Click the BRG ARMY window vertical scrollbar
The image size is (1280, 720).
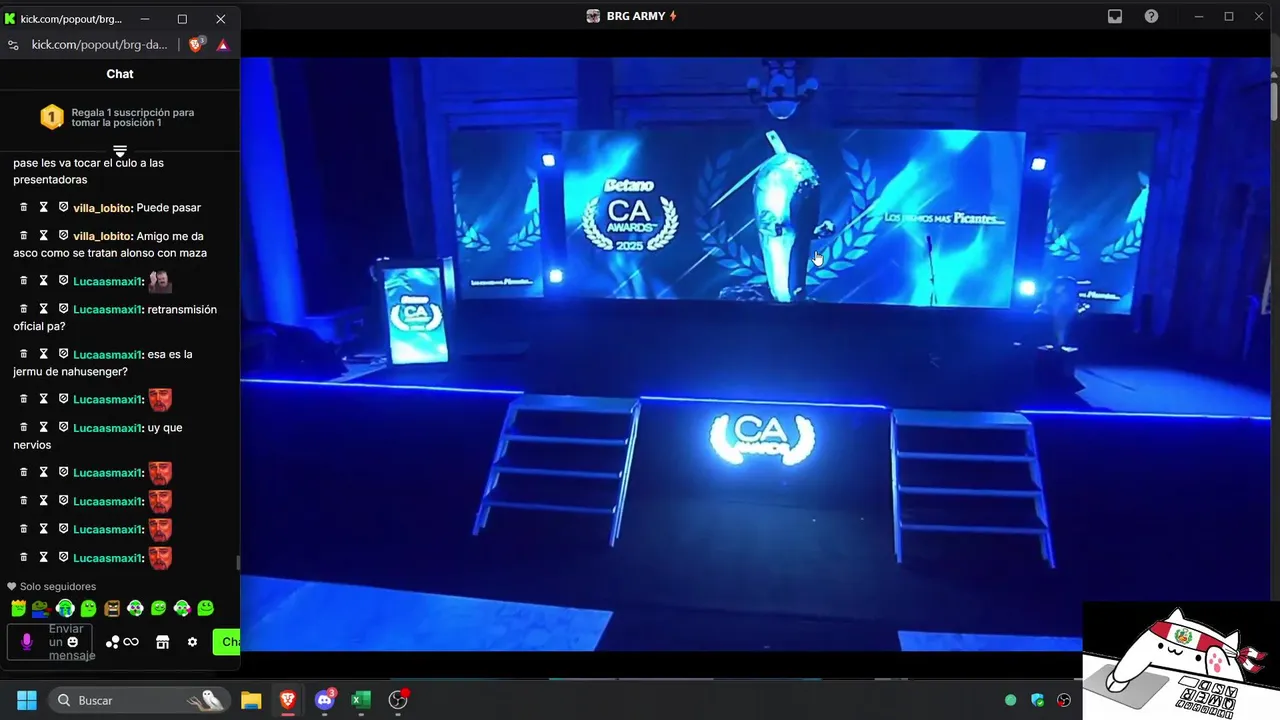[x=1275, y=101]
